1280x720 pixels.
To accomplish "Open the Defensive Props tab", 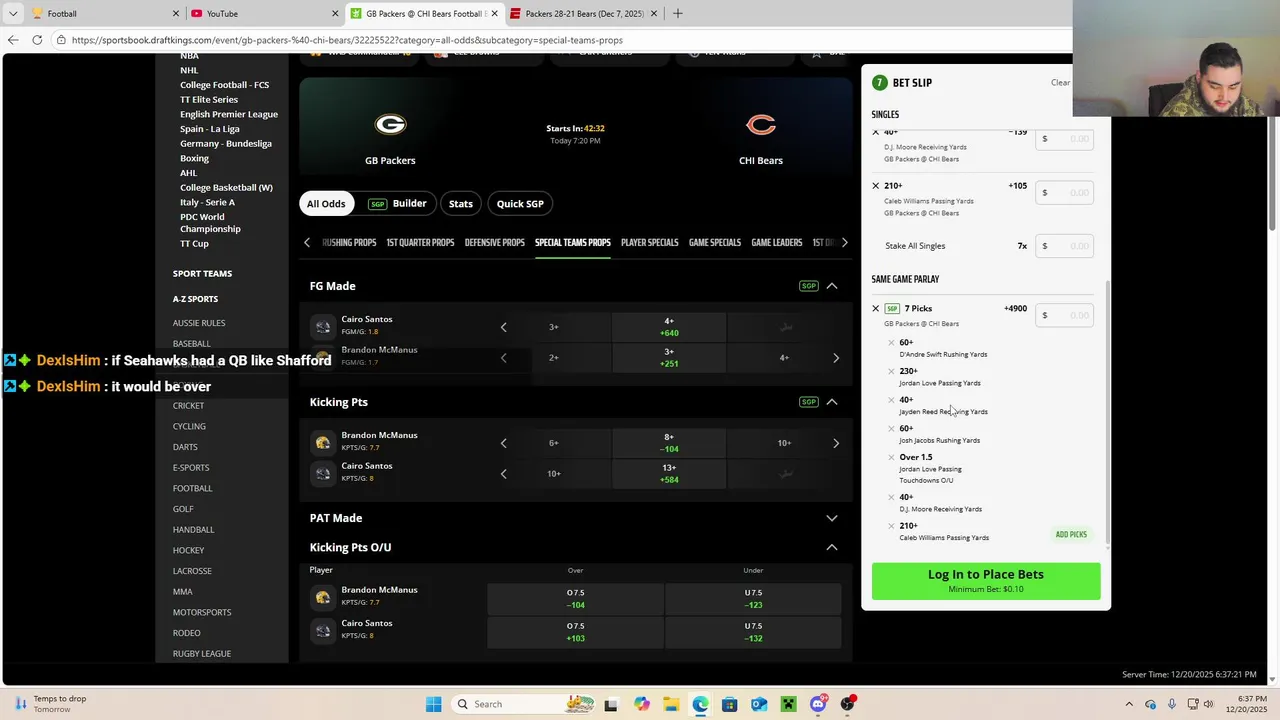I will point(494,243).
